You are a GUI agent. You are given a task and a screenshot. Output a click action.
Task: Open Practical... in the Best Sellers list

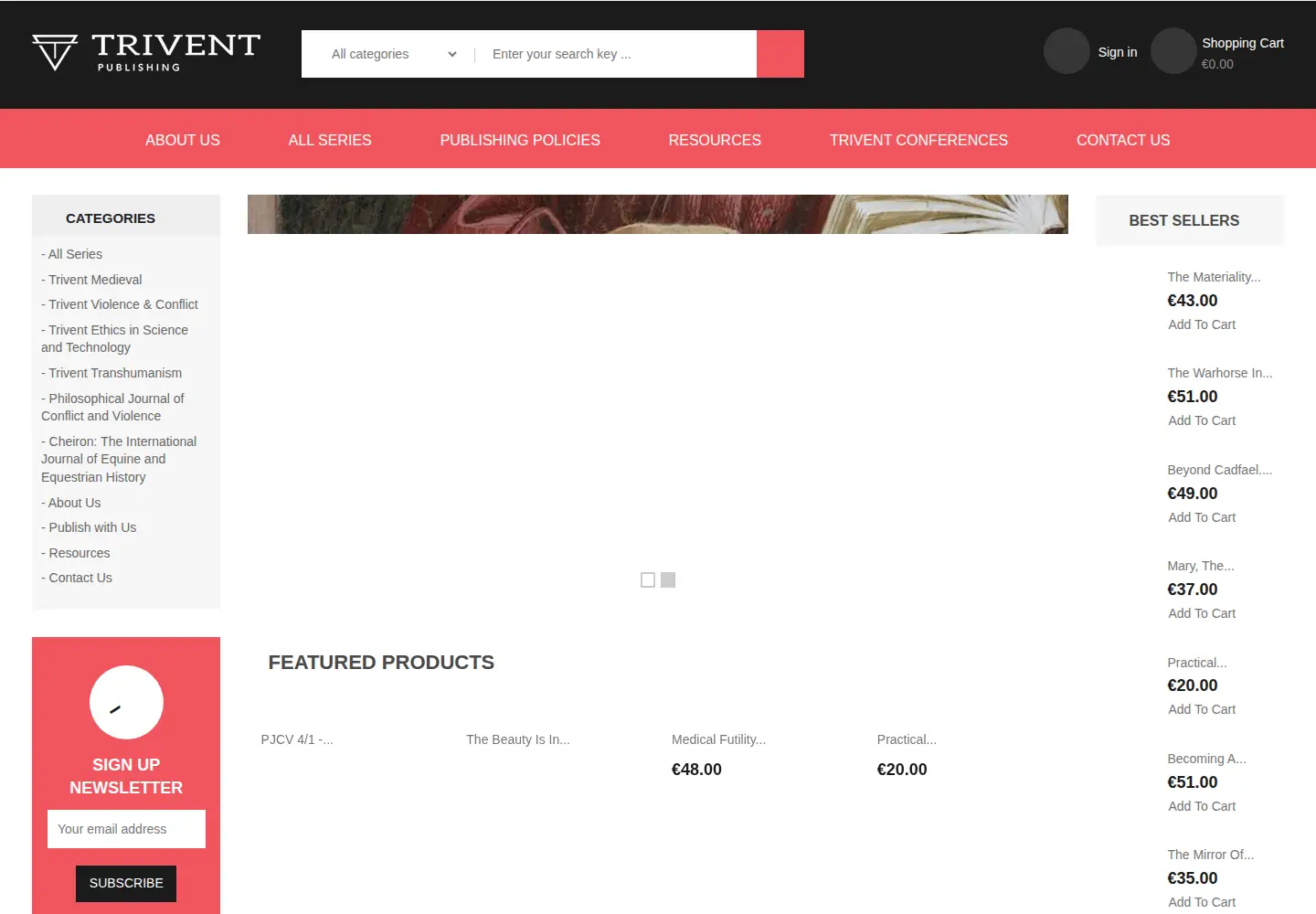pyautogui.click(x=1197, y=663)
